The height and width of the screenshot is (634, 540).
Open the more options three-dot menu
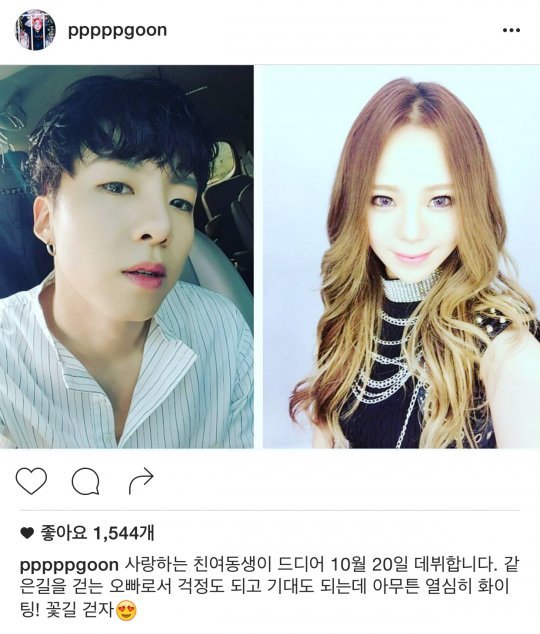(511, 30)
